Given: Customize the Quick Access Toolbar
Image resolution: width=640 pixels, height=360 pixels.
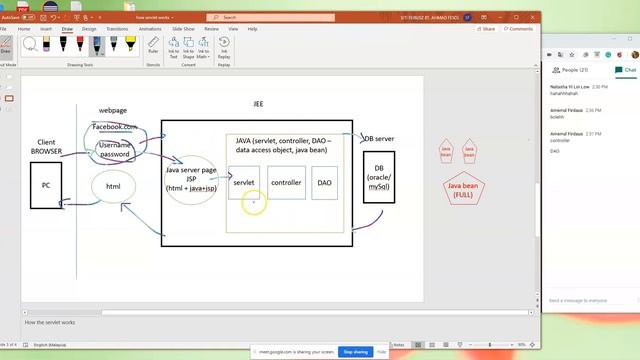Looking at the screenshot, I should [x=100, y=18].
